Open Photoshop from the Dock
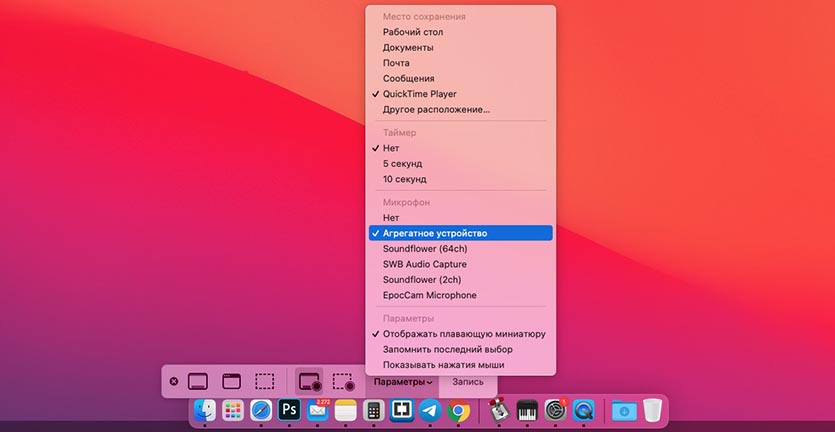Screen dimensions: 835x432 [290, 410]
